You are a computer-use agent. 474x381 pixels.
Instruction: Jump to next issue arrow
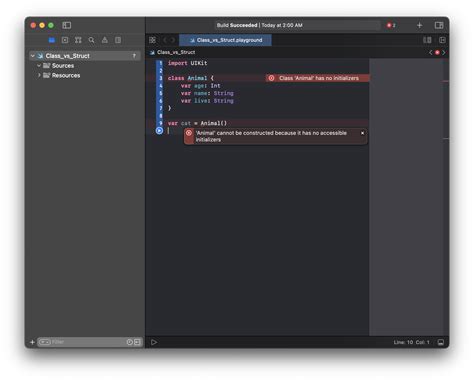444,52
